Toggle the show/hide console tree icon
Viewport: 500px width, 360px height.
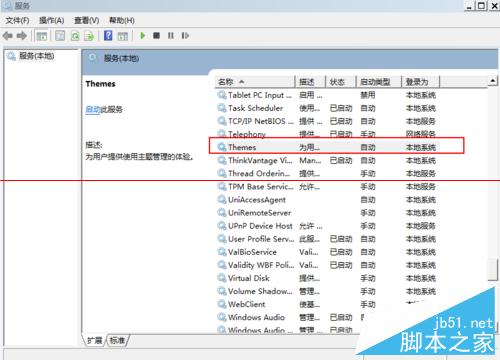click(42, 36)
